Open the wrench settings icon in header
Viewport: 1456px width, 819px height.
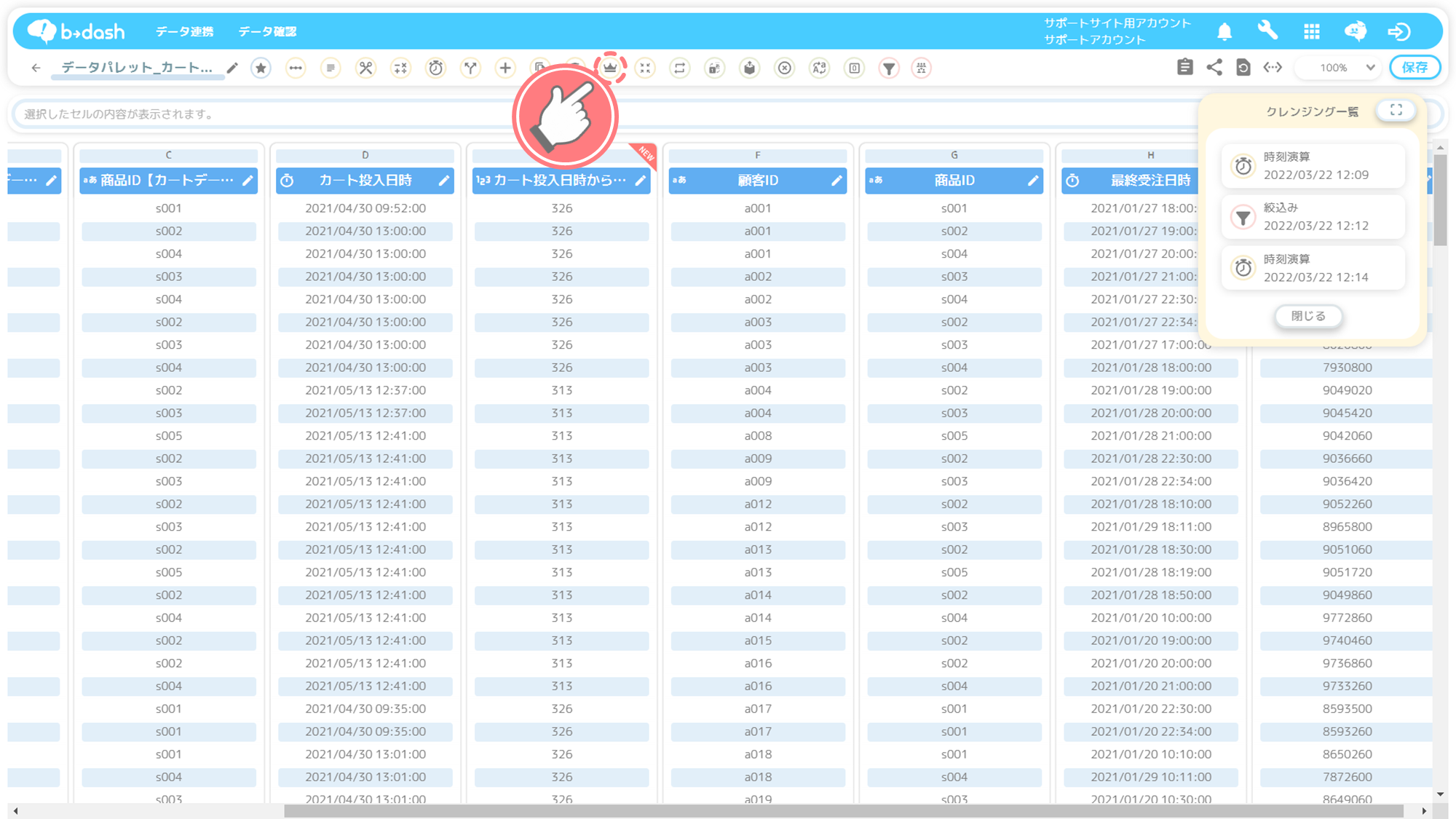click(1267, 31)
